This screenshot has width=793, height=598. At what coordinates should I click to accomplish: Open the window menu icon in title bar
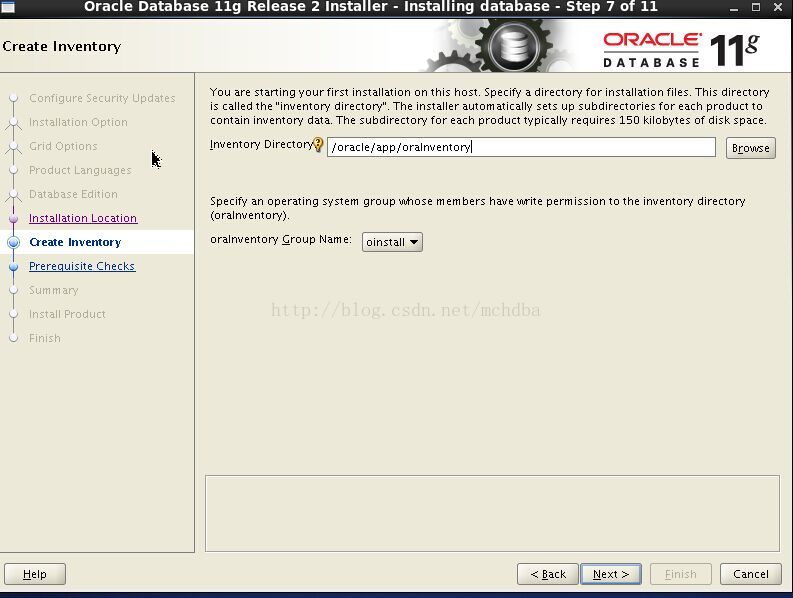(8, 7)
